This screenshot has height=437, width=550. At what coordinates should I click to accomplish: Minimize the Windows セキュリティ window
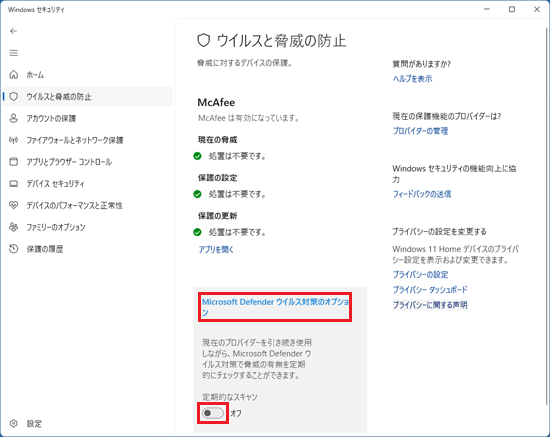click(487, 9)
